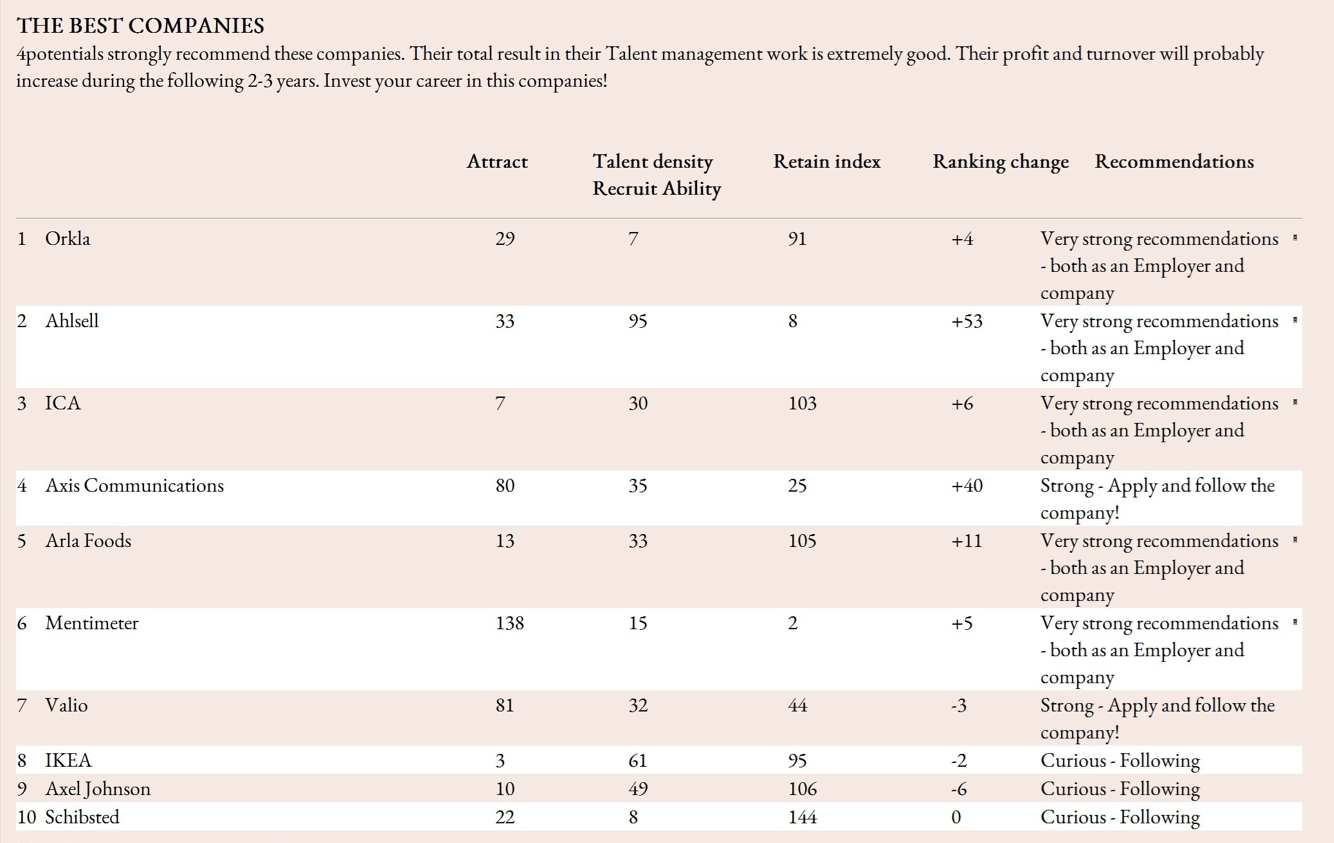Select THE BEST COMPANIES heading
The height and width of the screenshot is (843, 1334).
coord(140,26)
